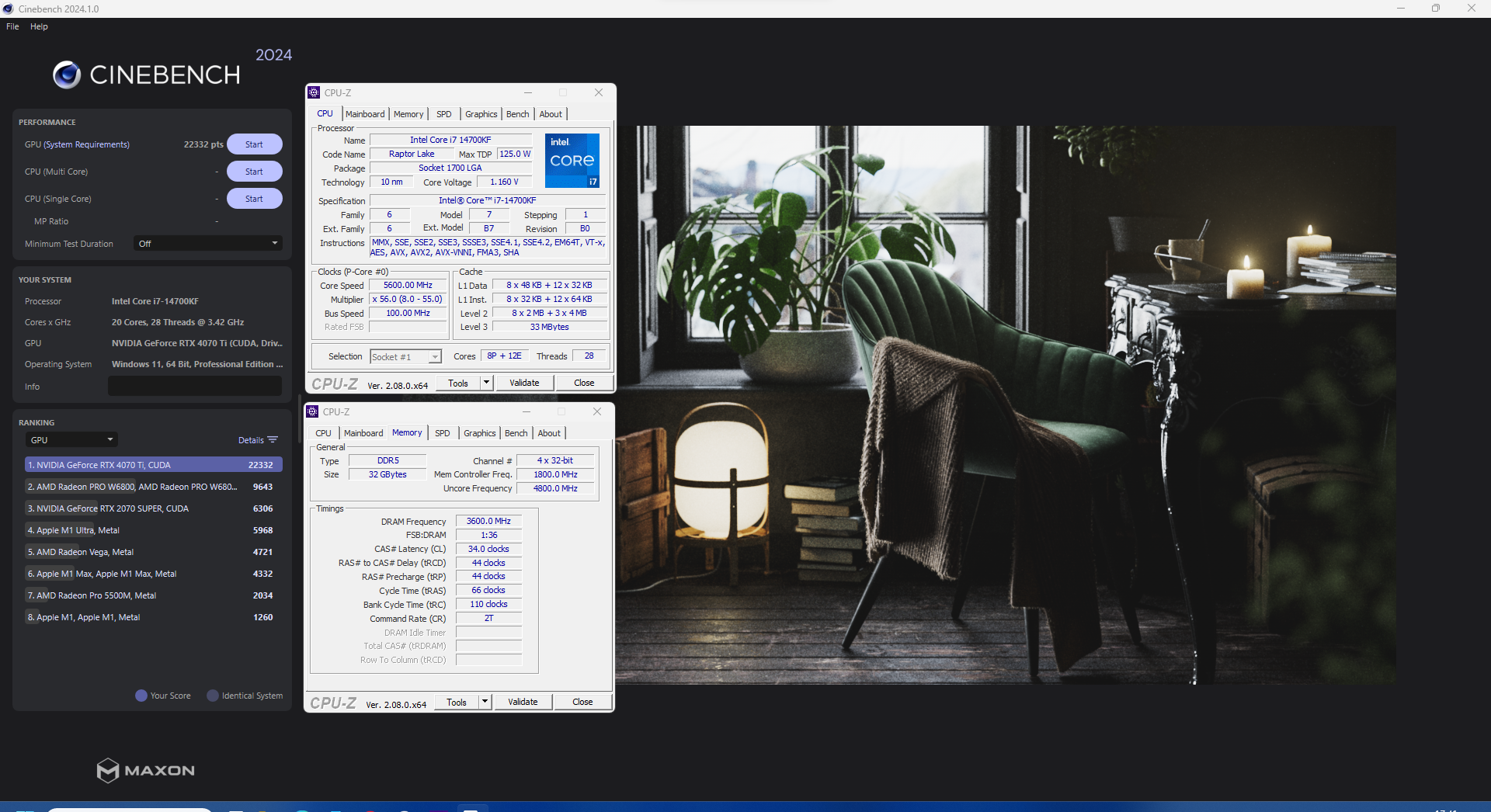Start the CPU Multi Core test
Screen dimensions: 1491x812
[x=254, y=172]
